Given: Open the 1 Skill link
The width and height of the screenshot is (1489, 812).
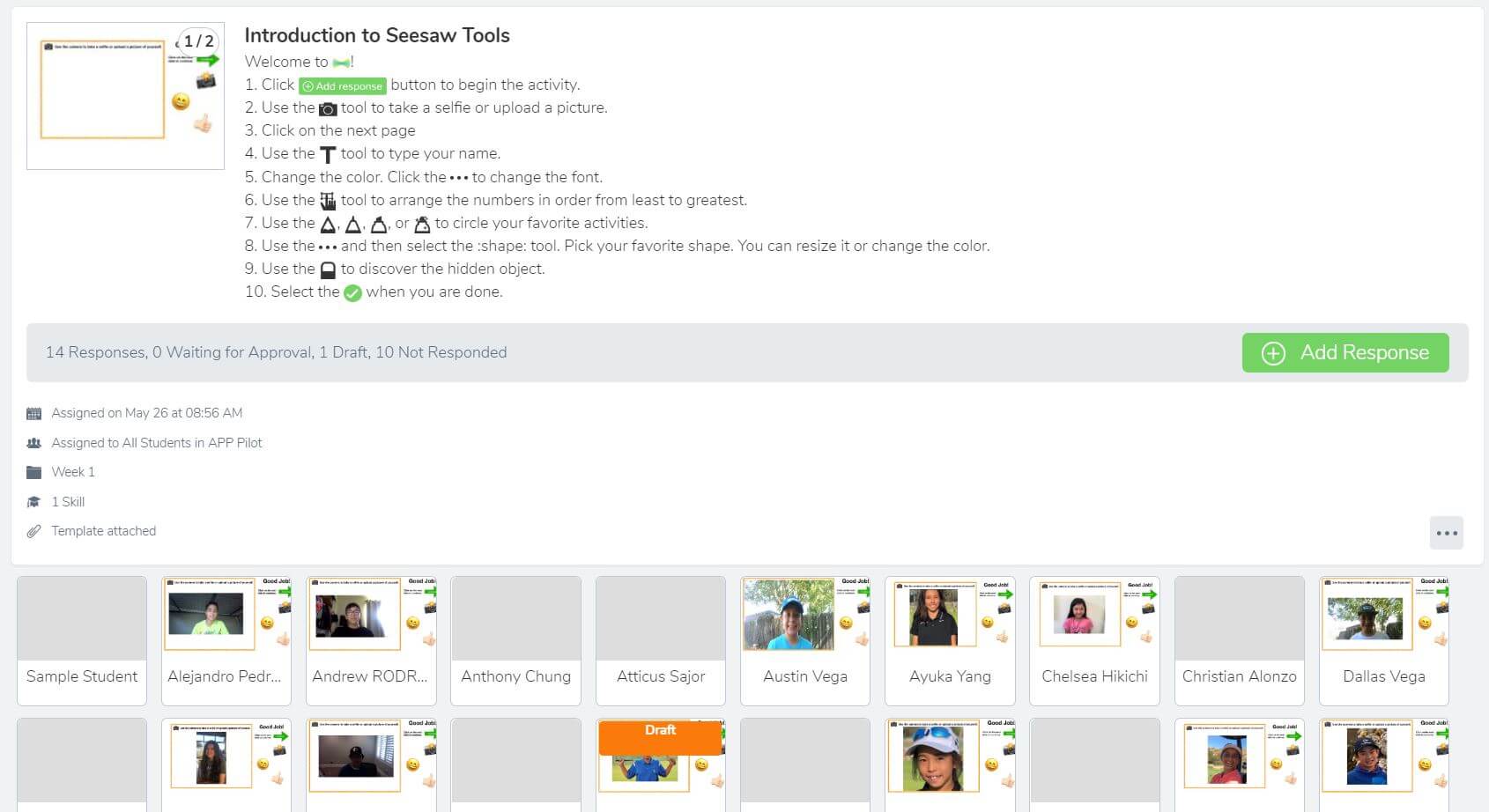Looking at the screenshot, I should pyautogui.click(x=68, y=502).
